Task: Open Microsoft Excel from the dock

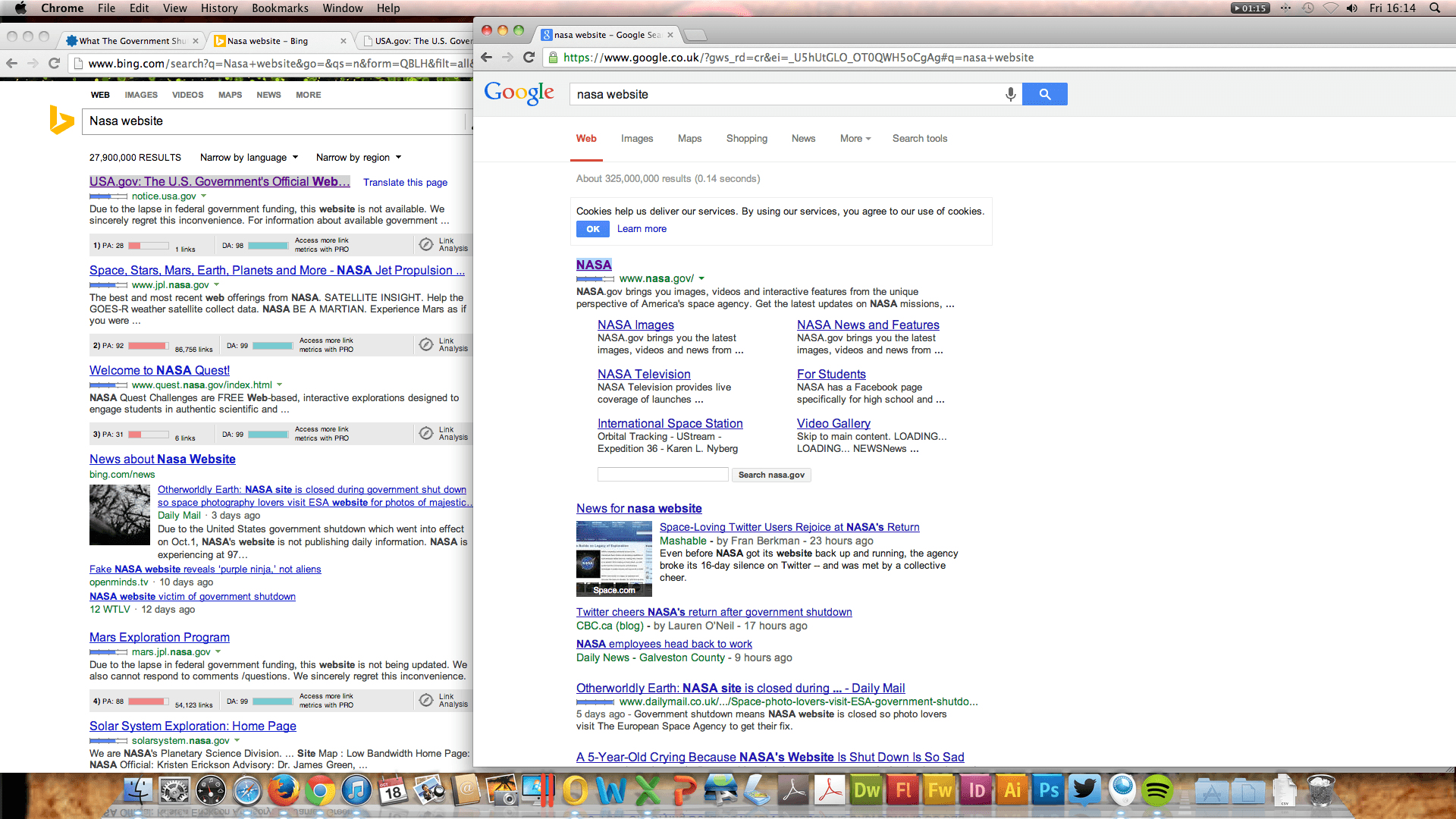Action: coord(648,791)
